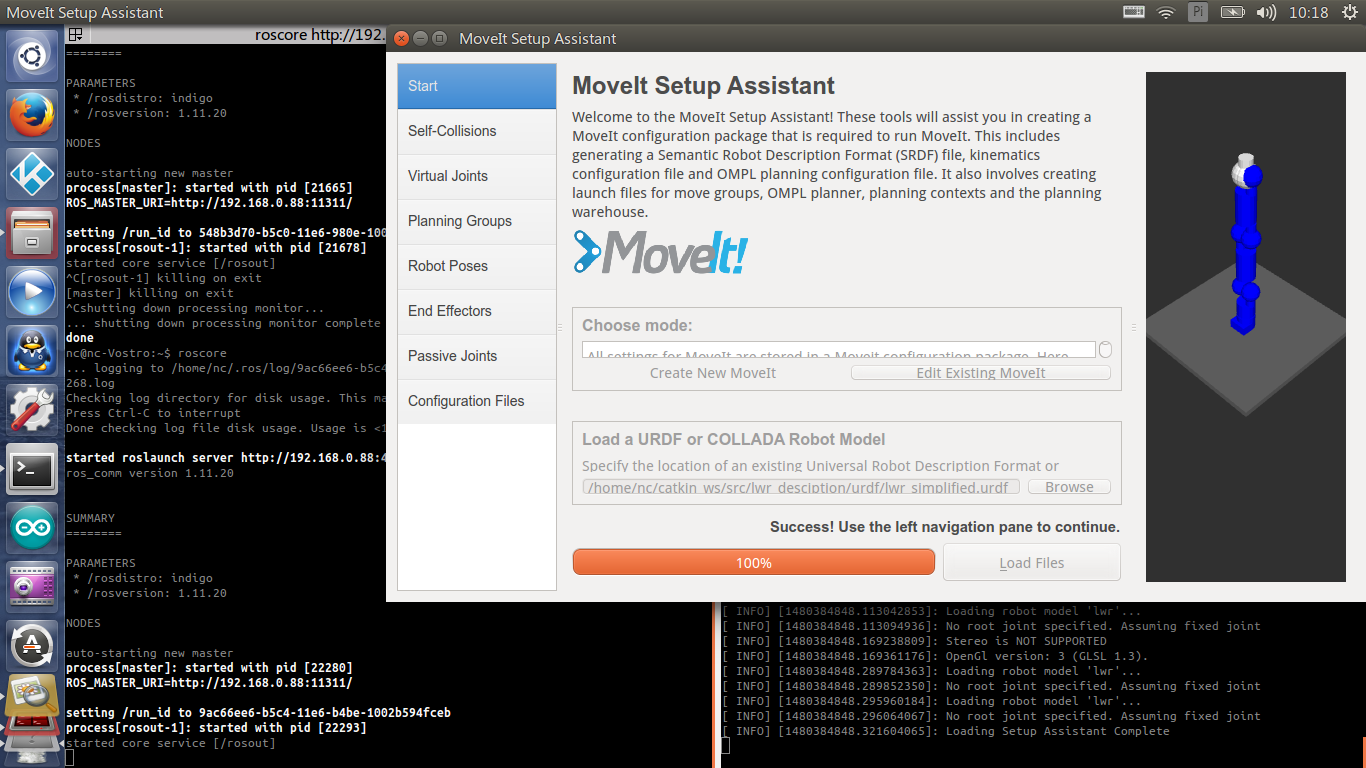Click the Ubuntu Dash home button
1366x768 pixels.
click(33, 56)
